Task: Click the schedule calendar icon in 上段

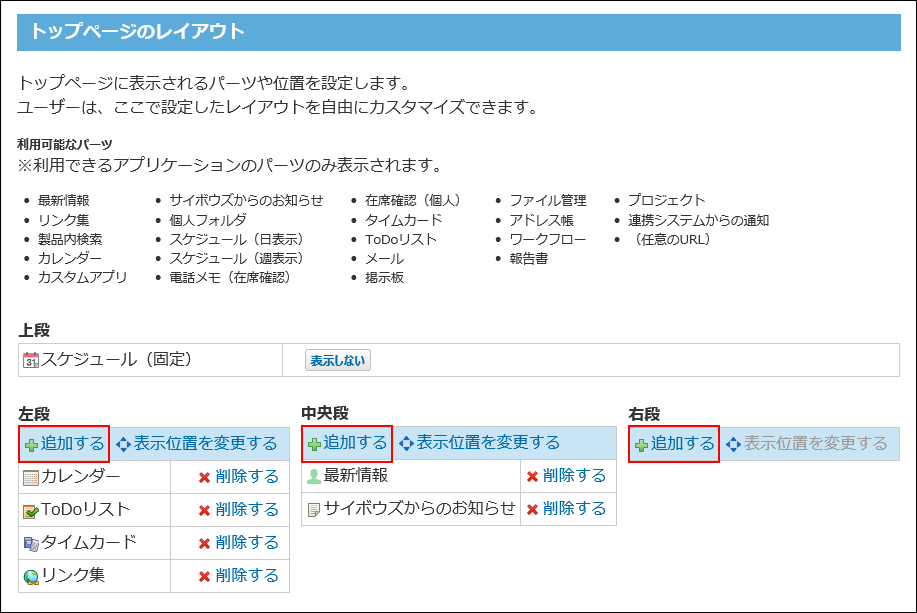Action: [31, 360]
